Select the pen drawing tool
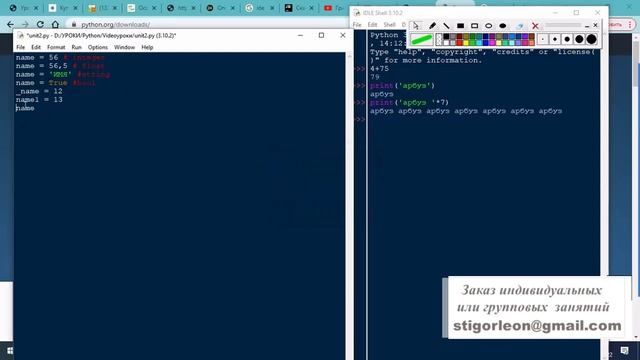This screenshot has width=640, height=360. pos(432,26)
